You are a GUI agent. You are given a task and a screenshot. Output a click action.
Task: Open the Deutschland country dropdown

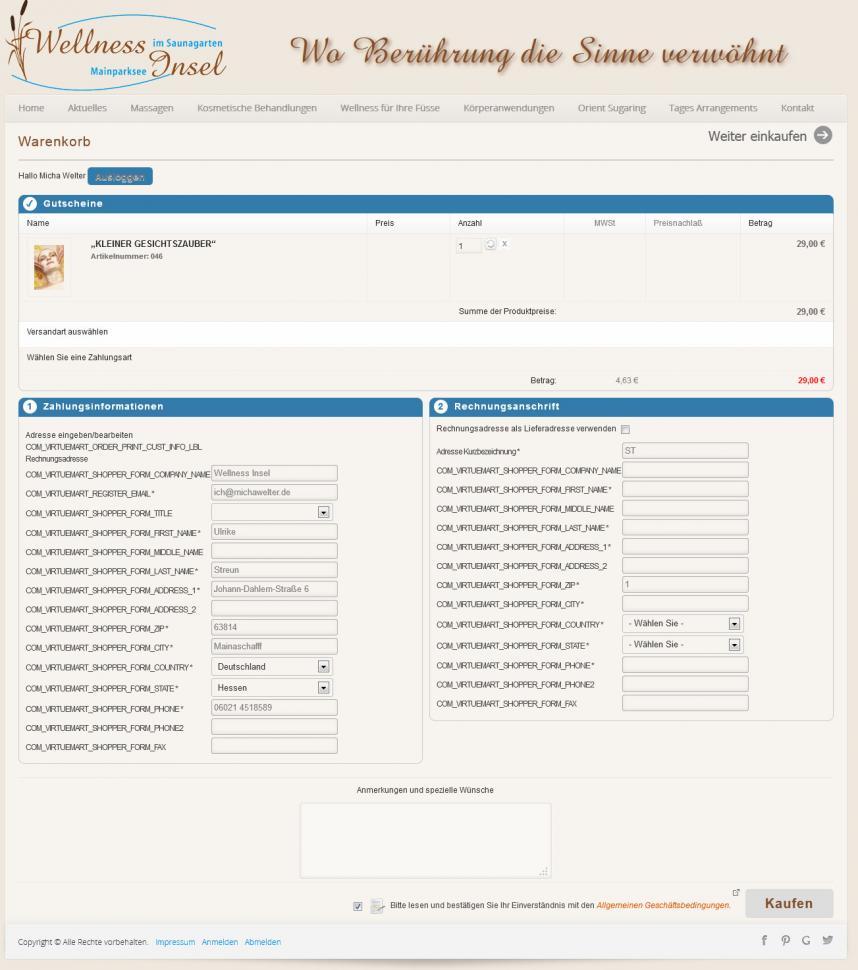[x=323, y=666]
